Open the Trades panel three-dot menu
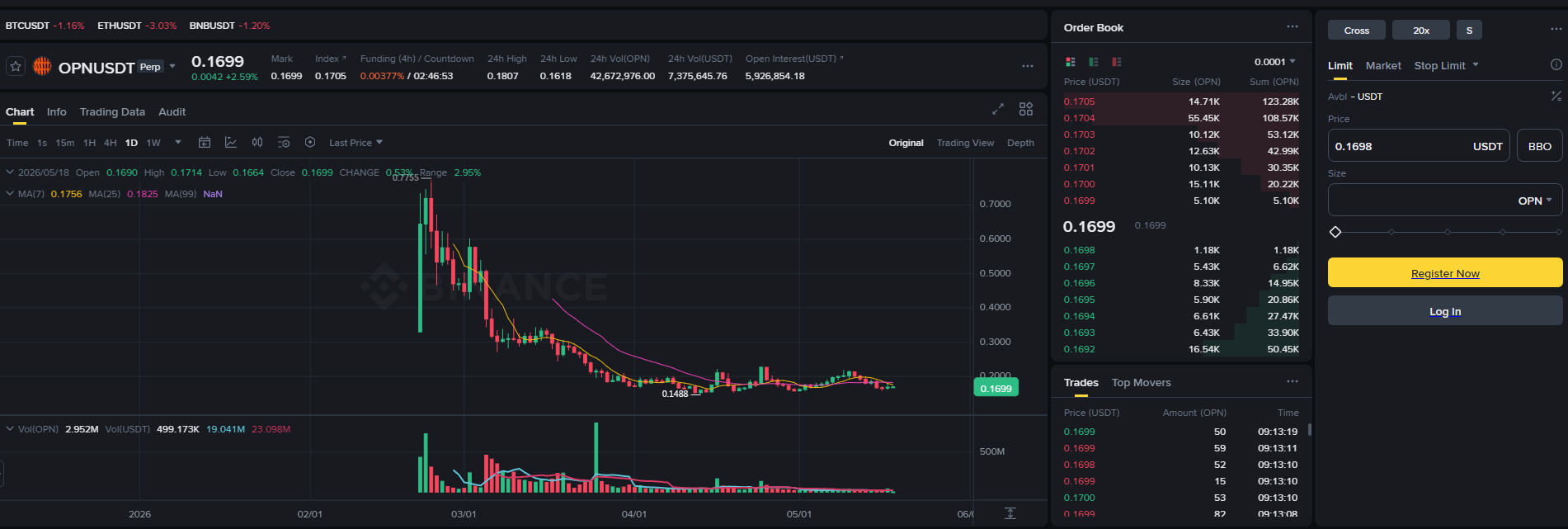The image size is (1568, 529). [1293, 381]
